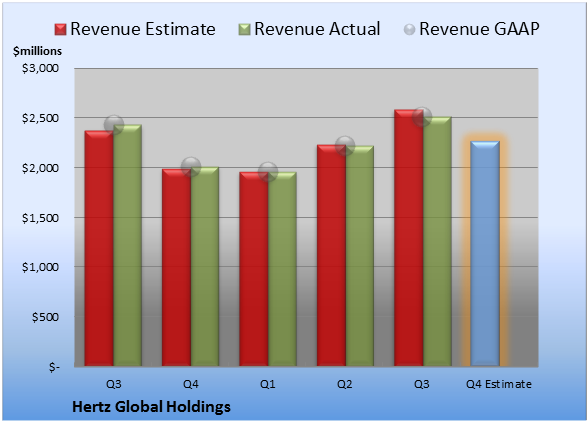This screenshot has height=422, width=588.
Task: Select the green actual bar for Q1
Action: pos(282,269)
